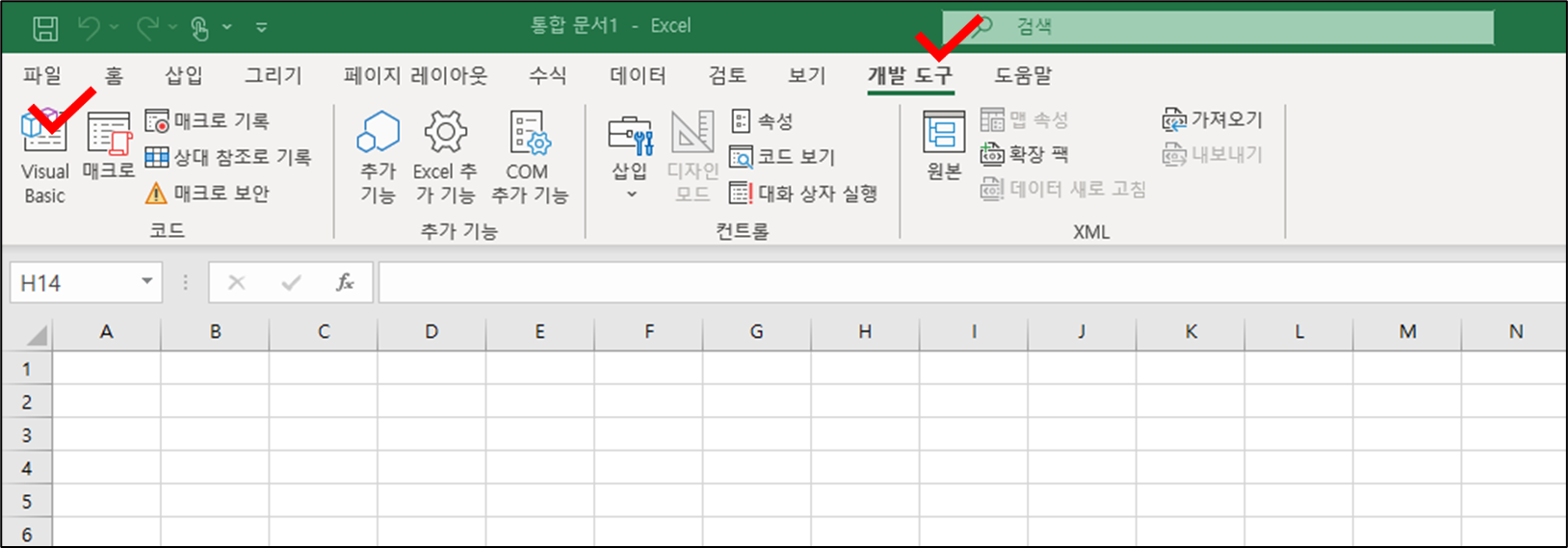
Task: Customize Quick Access Toolbar dropdown
Action: [262, 28]
